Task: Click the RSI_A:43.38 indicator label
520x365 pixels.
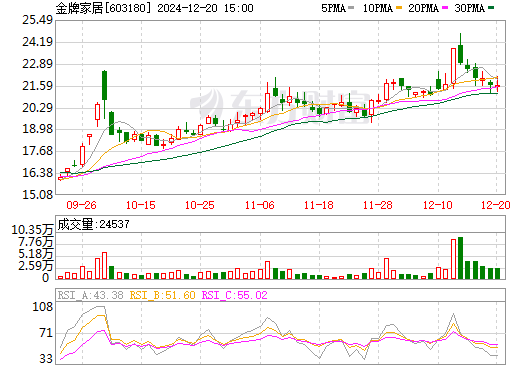Action: click(x=90, y=295)
